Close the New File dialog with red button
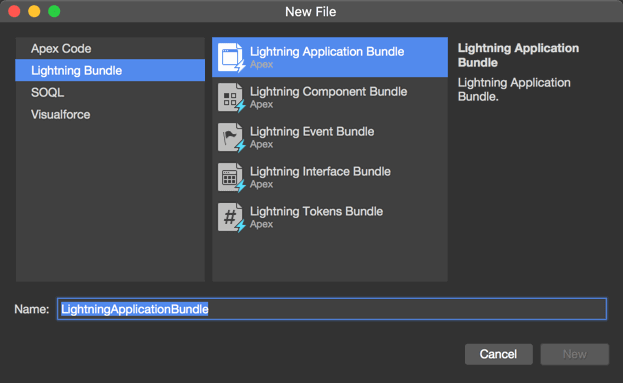623x383 pixels. [x=14, y=12]
